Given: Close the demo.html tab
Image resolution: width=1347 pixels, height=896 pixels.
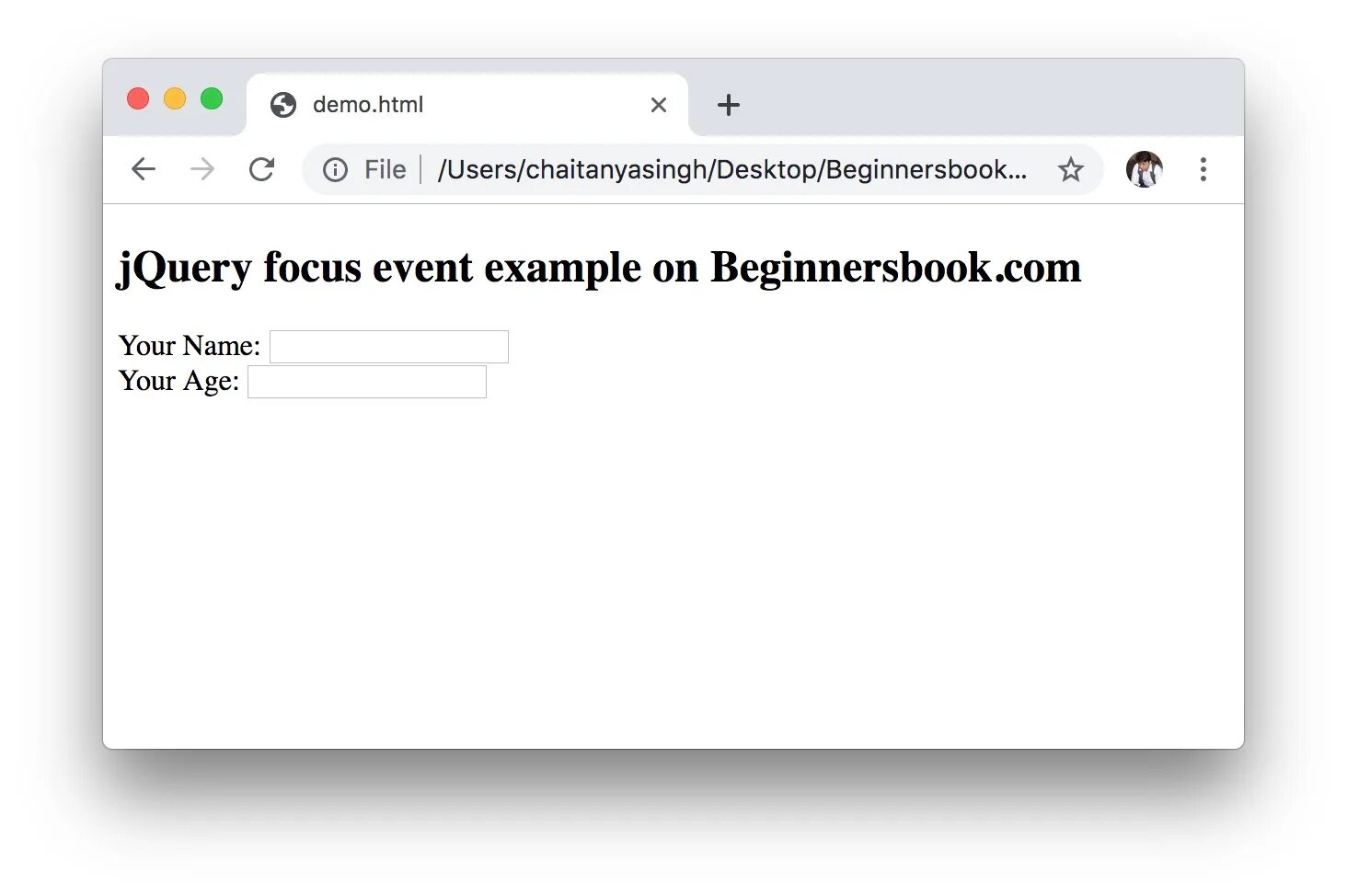Looking at the screenshot, I should point(659,105).
